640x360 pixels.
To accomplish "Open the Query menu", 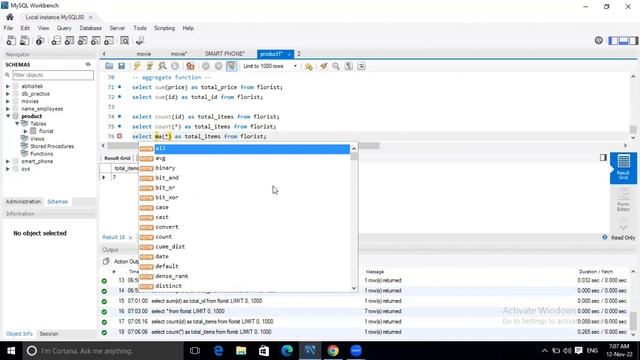I will pyautogui.click(x=64, y=28).
